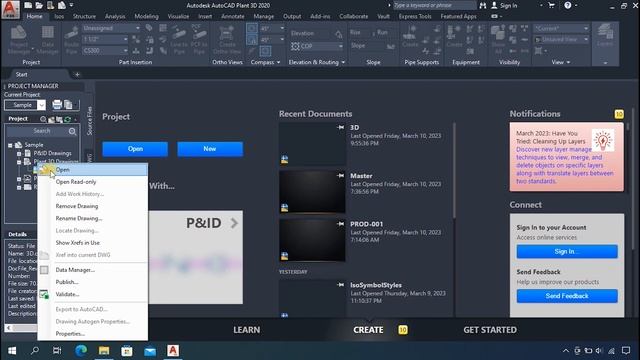The height and width of the screenshot is (360, 640).
Task: Click the binoculars search icon in title bar
Action: tap(483, 5)
